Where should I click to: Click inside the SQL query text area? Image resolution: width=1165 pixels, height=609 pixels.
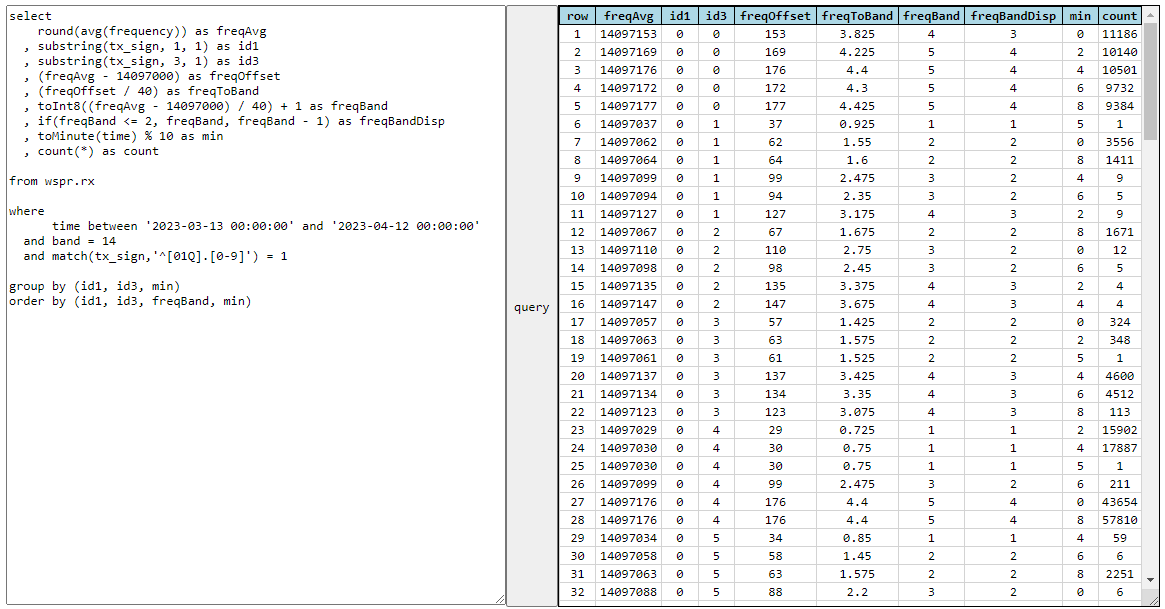pyautogui.click(x=255, y=420)
